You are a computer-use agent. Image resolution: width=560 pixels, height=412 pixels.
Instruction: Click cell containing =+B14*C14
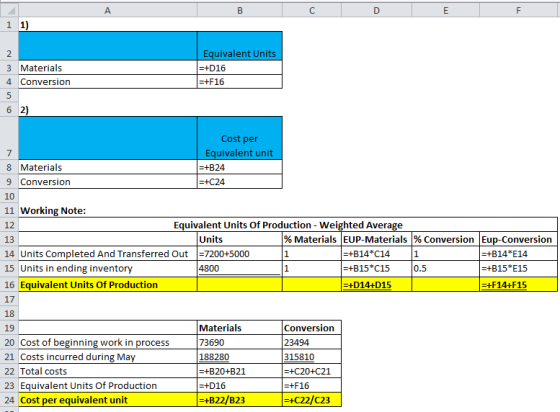(x=376, y=254)
